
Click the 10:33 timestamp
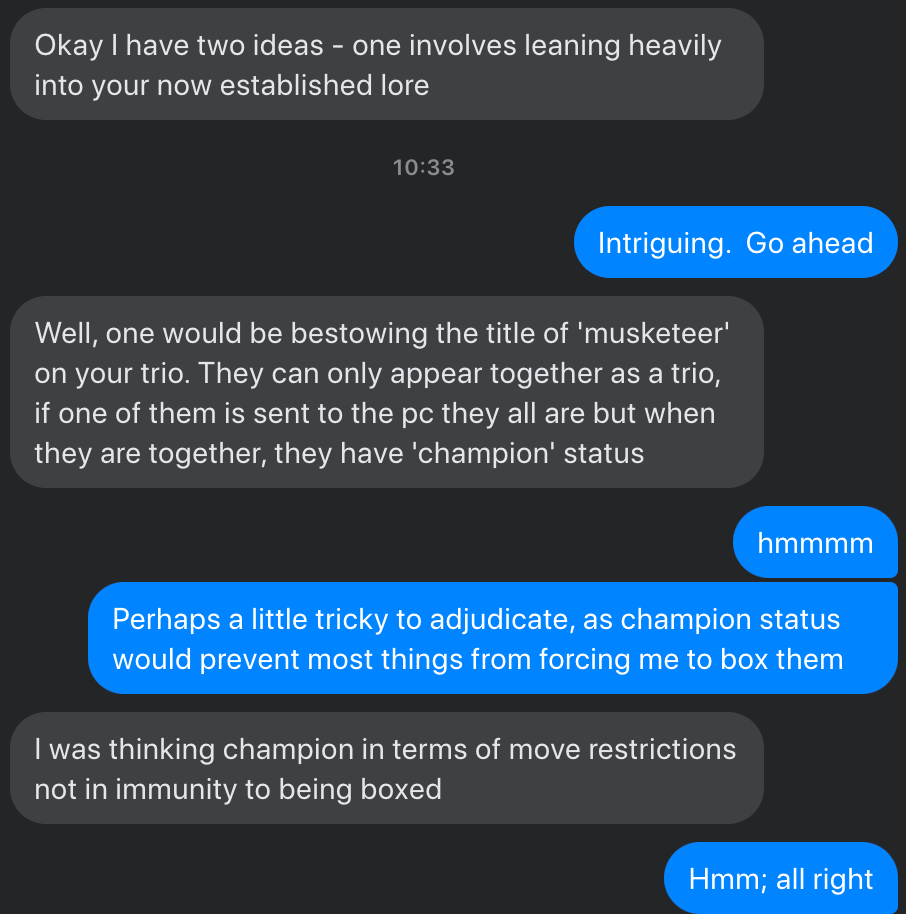click(423, 168)
